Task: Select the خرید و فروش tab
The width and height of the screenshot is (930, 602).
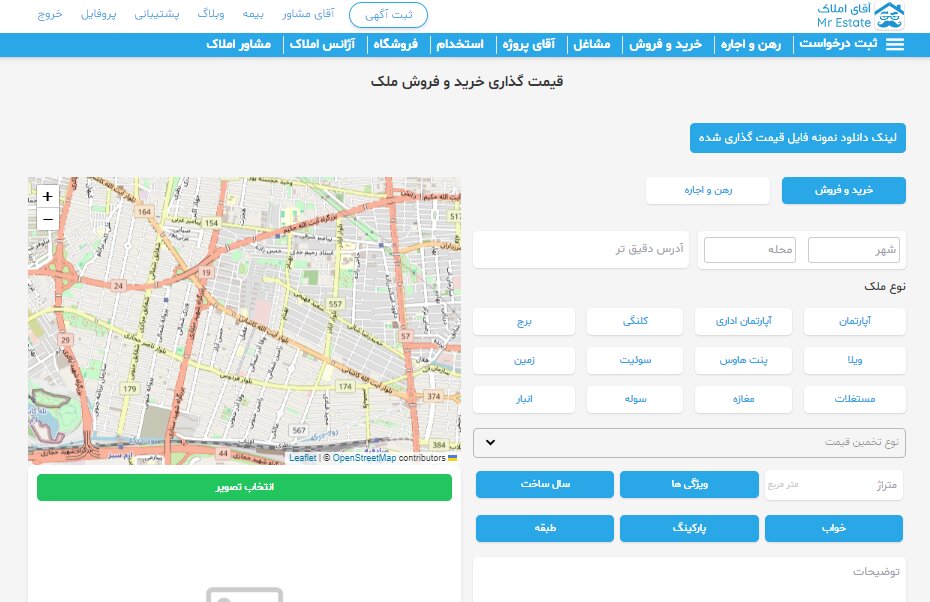Action: [x=843, y=190]
